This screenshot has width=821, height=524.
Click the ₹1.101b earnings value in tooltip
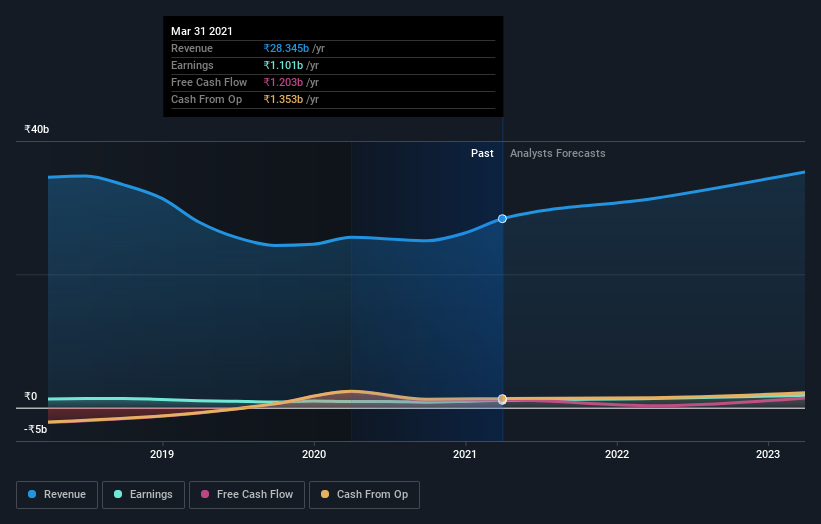(283, 65)
